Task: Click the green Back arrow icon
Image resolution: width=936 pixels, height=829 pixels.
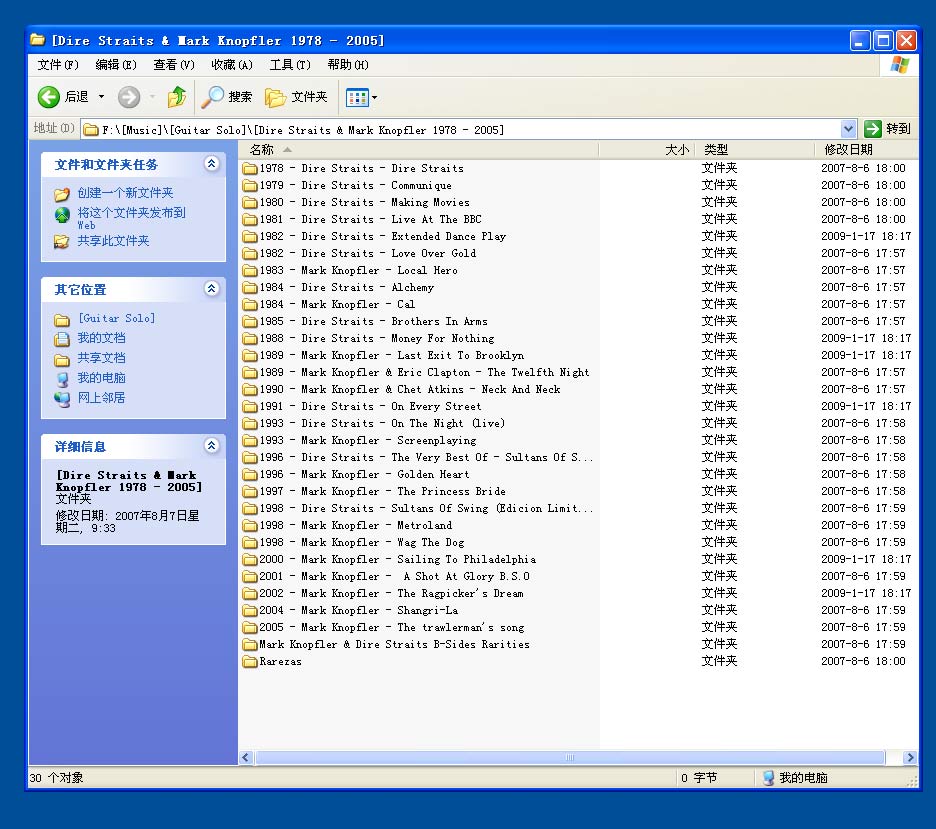Action: (48, 97)
